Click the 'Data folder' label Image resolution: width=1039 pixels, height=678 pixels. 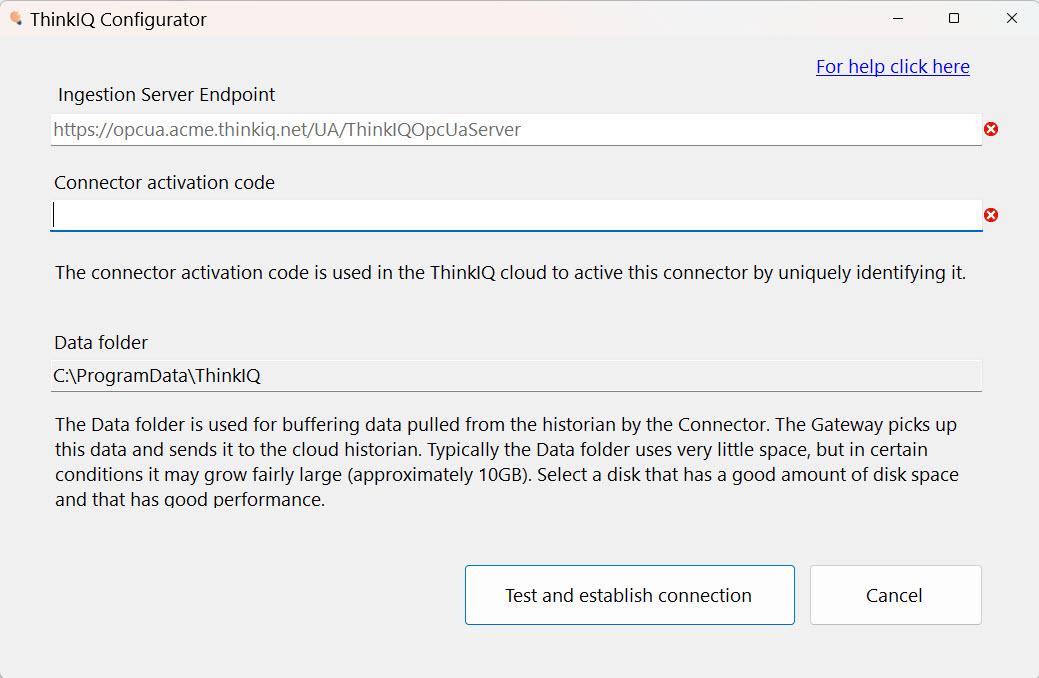[x=101, y=343]
